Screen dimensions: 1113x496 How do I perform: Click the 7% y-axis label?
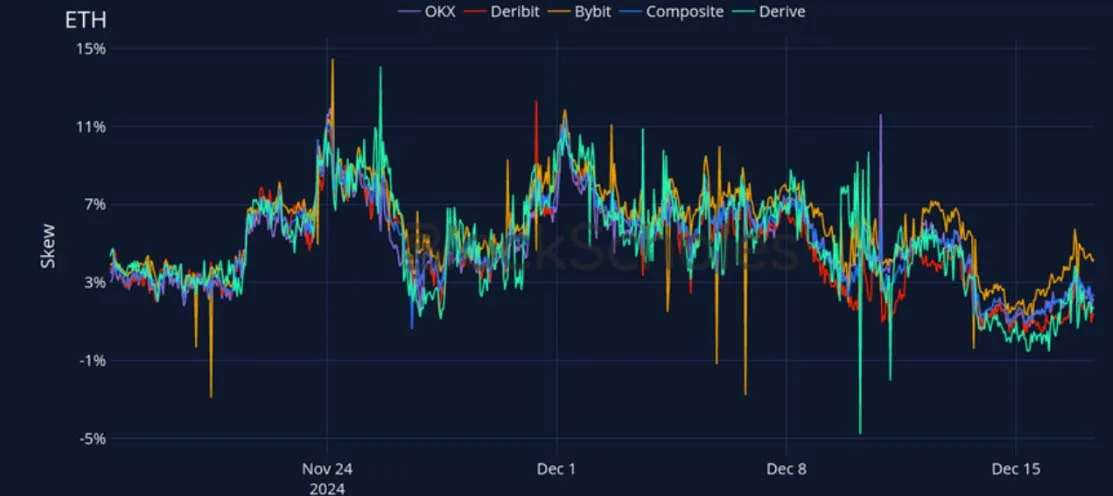coord(93,205)
